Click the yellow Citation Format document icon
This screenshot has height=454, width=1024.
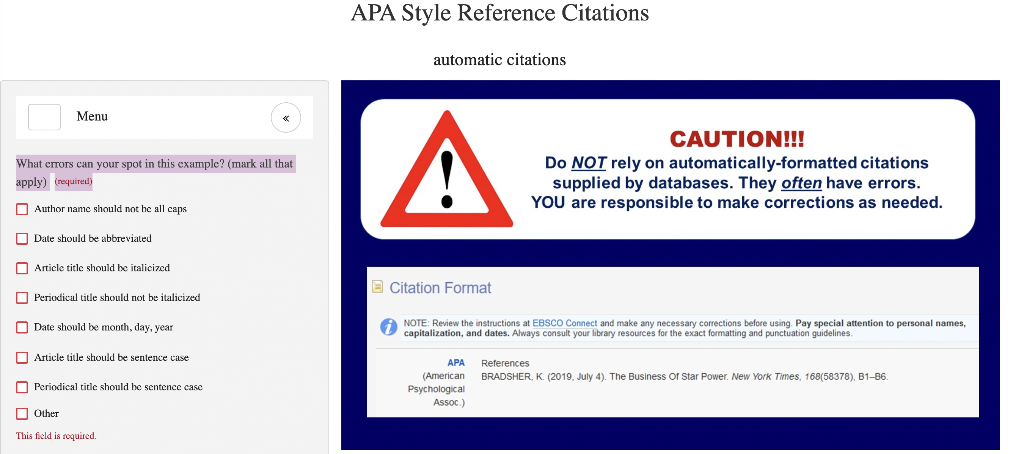tap(377, 287)
